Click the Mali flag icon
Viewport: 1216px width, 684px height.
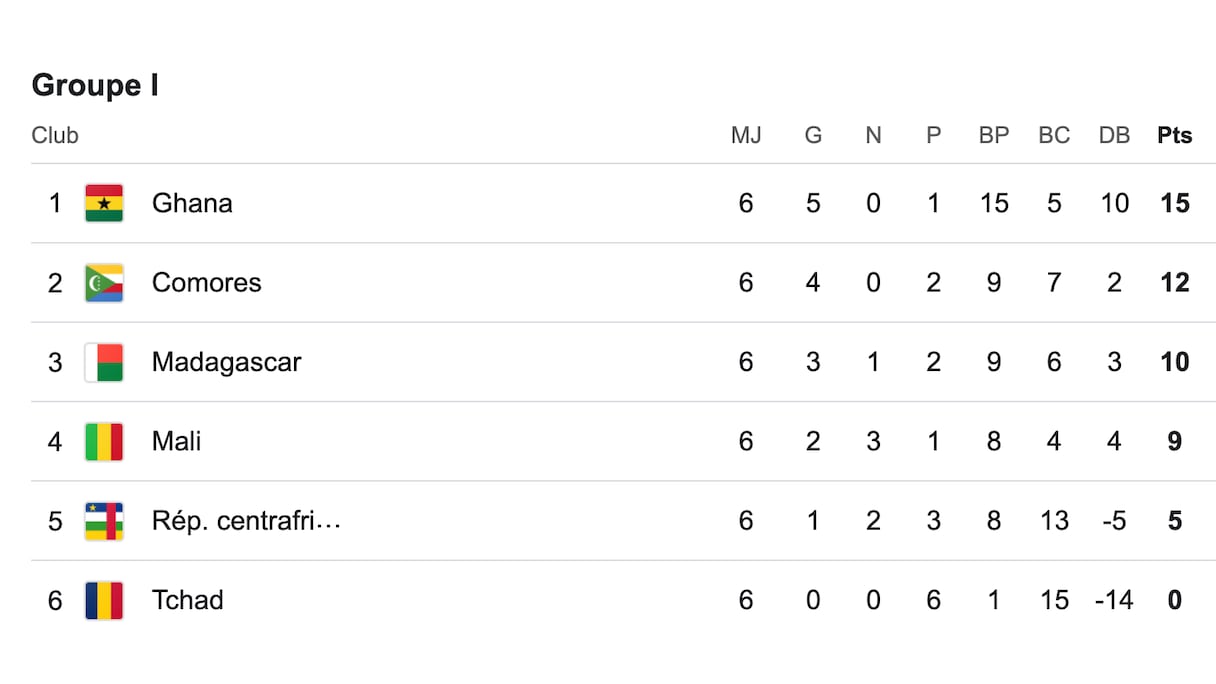[x=104, y=441]
